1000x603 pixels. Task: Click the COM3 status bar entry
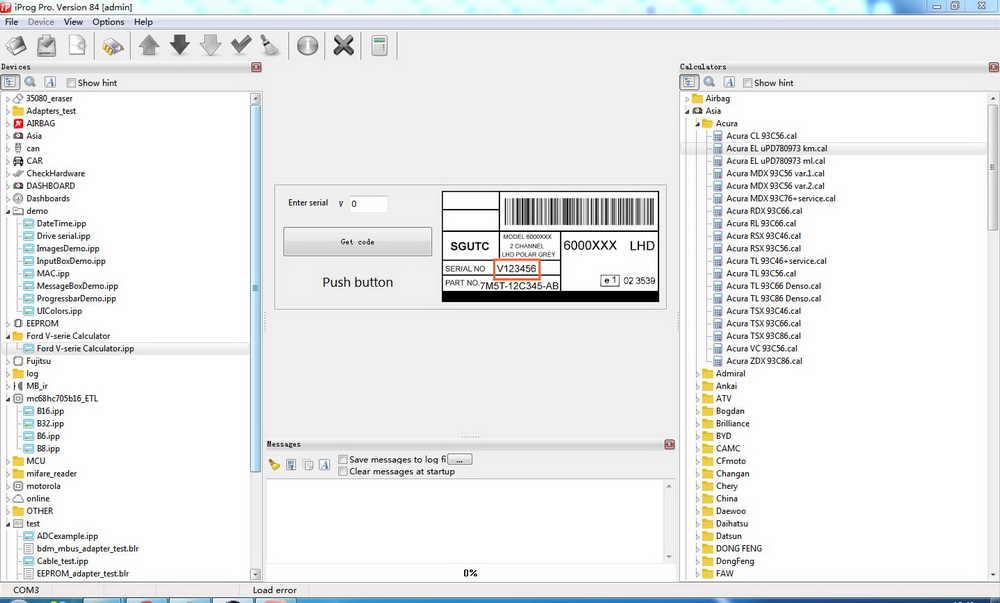pyautogui.click(x=26, y=590)
